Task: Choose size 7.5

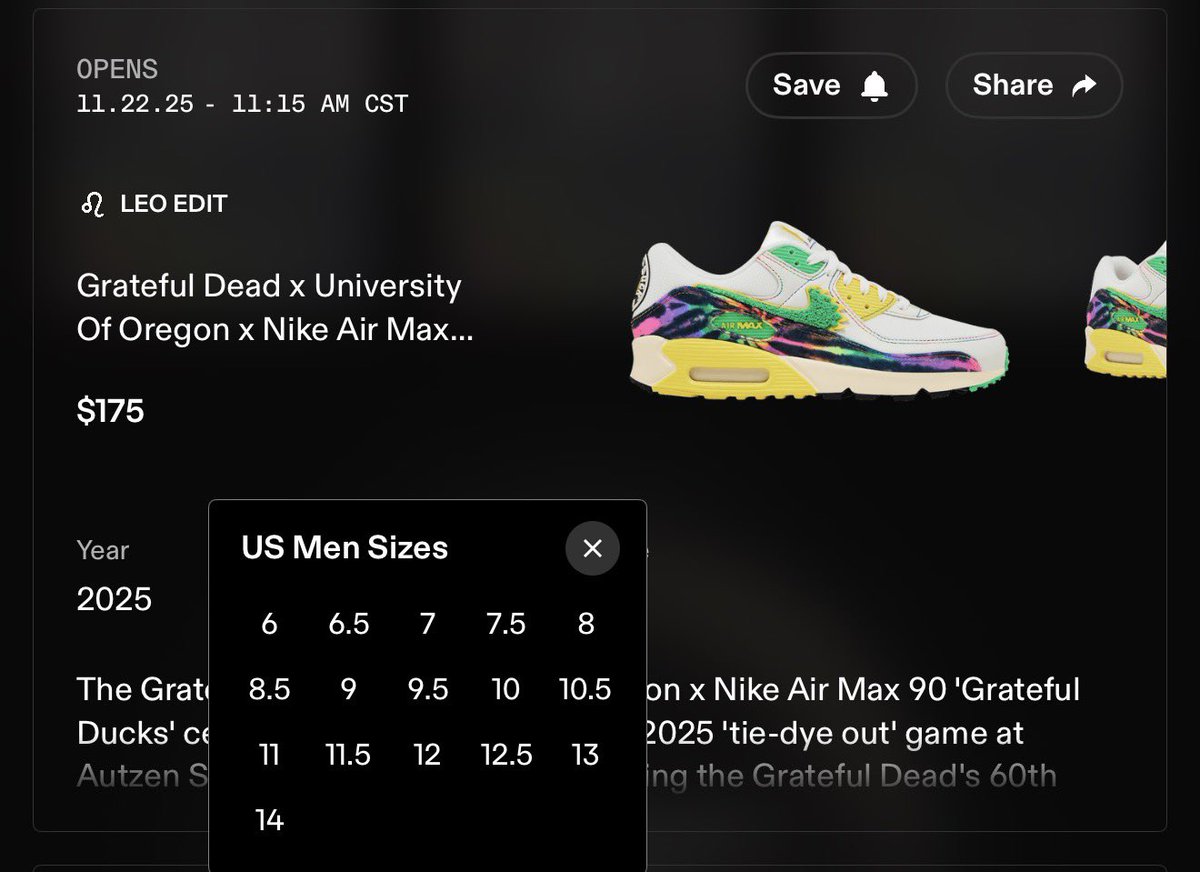Action: (506, 624)
